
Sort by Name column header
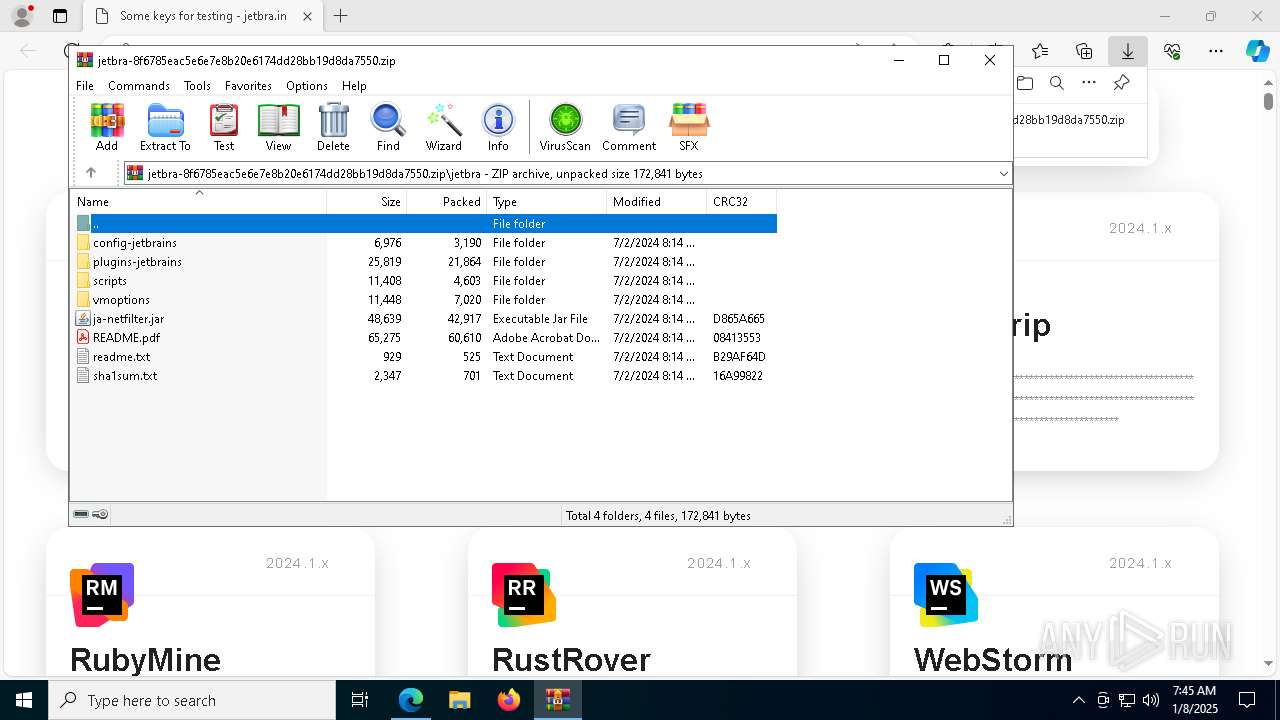tap(198, 202)
